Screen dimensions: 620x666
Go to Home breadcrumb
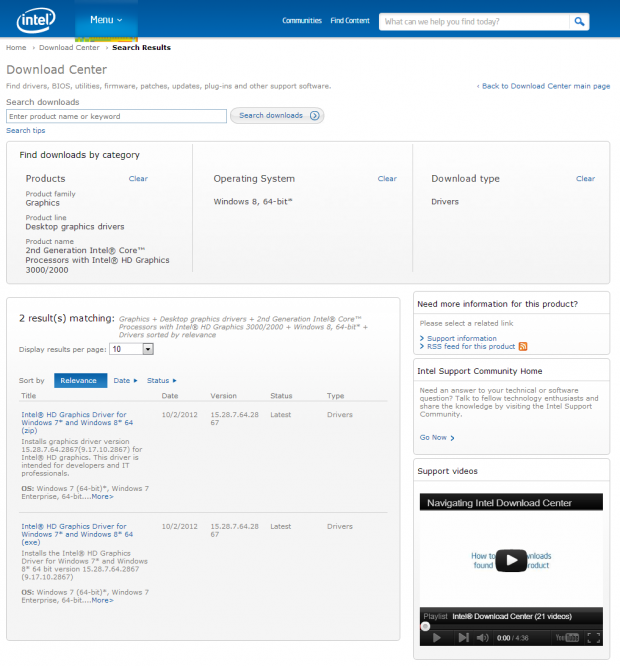[x=16, y=48]
